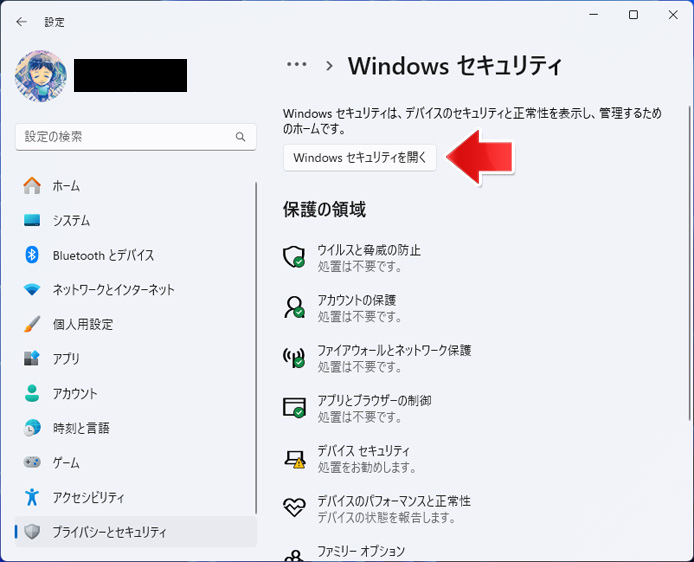This screenshot has height=562, width=694.
Task: Open ファイアウォールとネットワーク保護 link
Action: (x=394, y=350)
